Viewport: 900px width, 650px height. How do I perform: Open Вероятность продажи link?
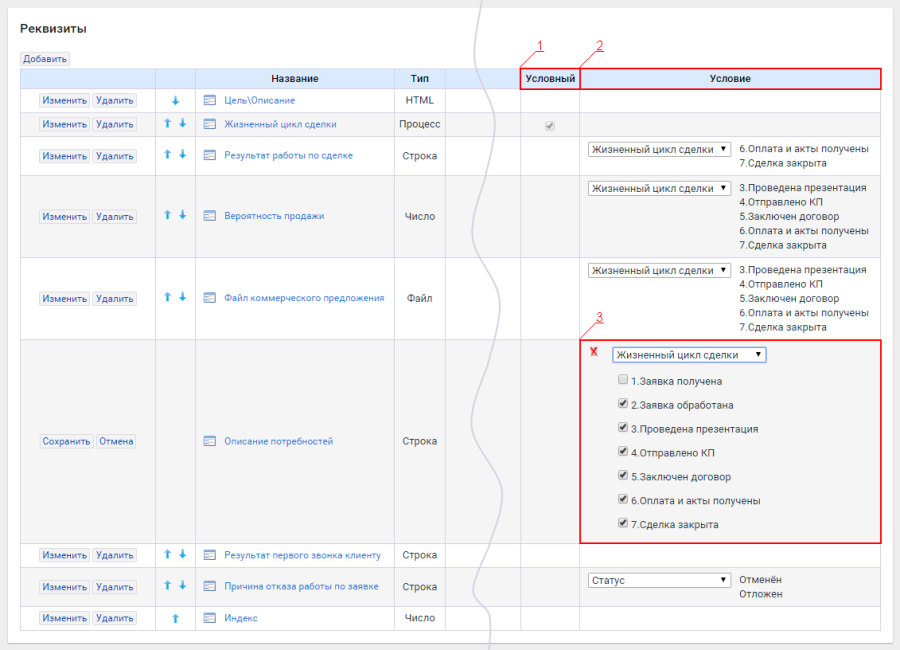(274, 216)
